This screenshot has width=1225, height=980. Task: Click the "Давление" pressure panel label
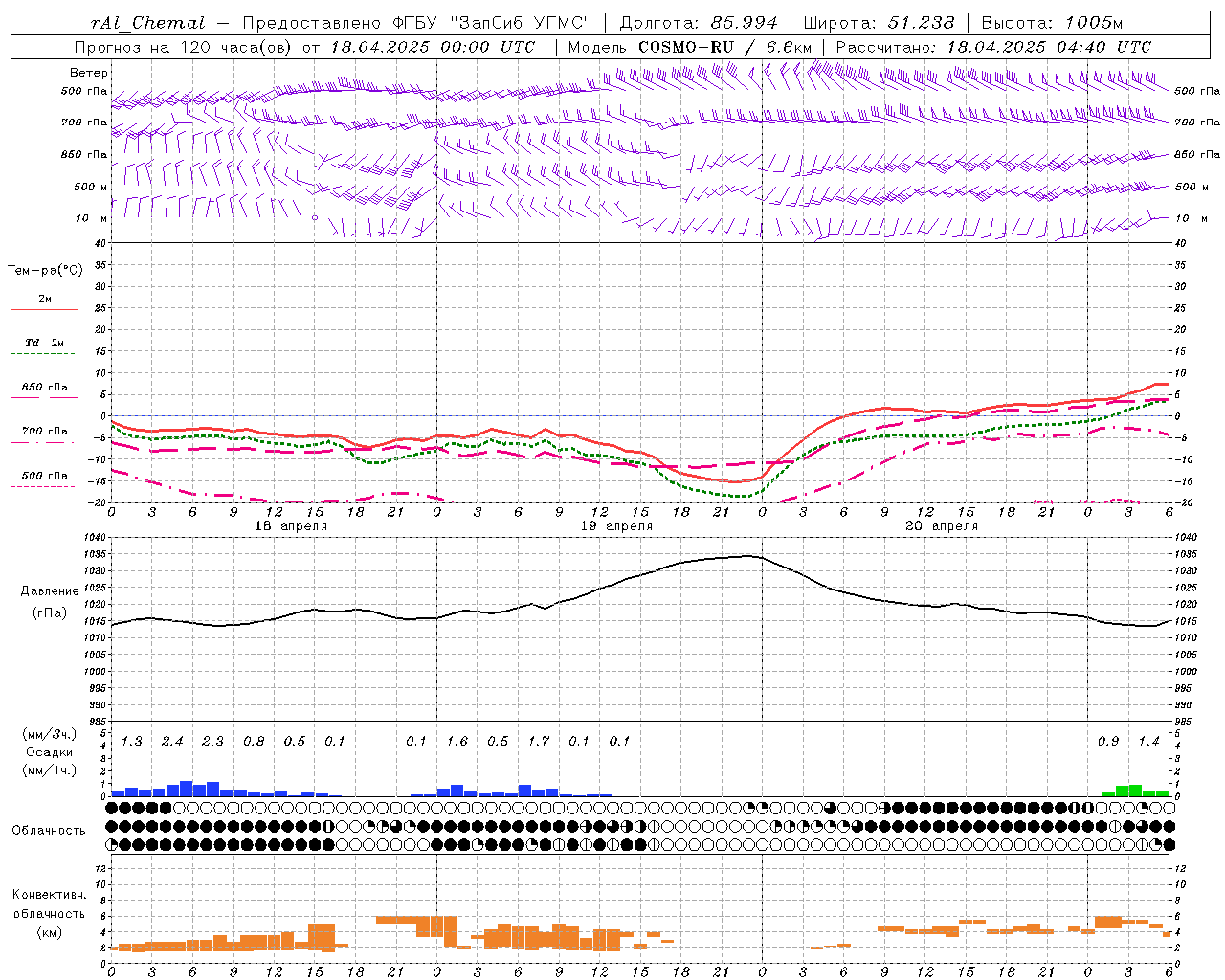tap(50, 591)
